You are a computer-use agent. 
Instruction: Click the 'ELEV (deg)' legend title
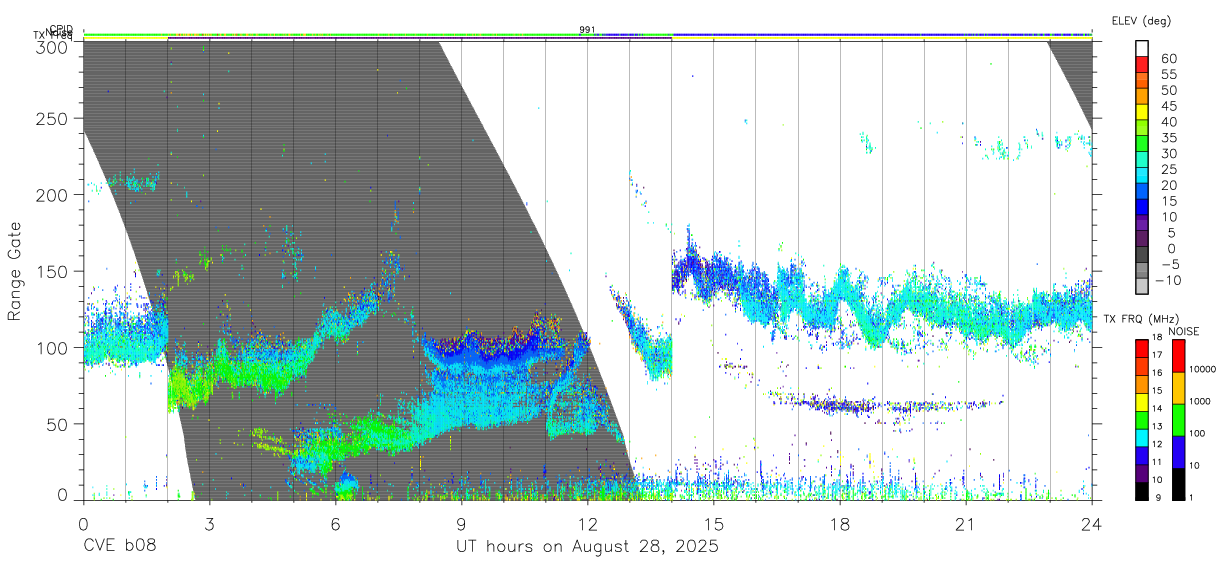click(x=1141, y=21)
